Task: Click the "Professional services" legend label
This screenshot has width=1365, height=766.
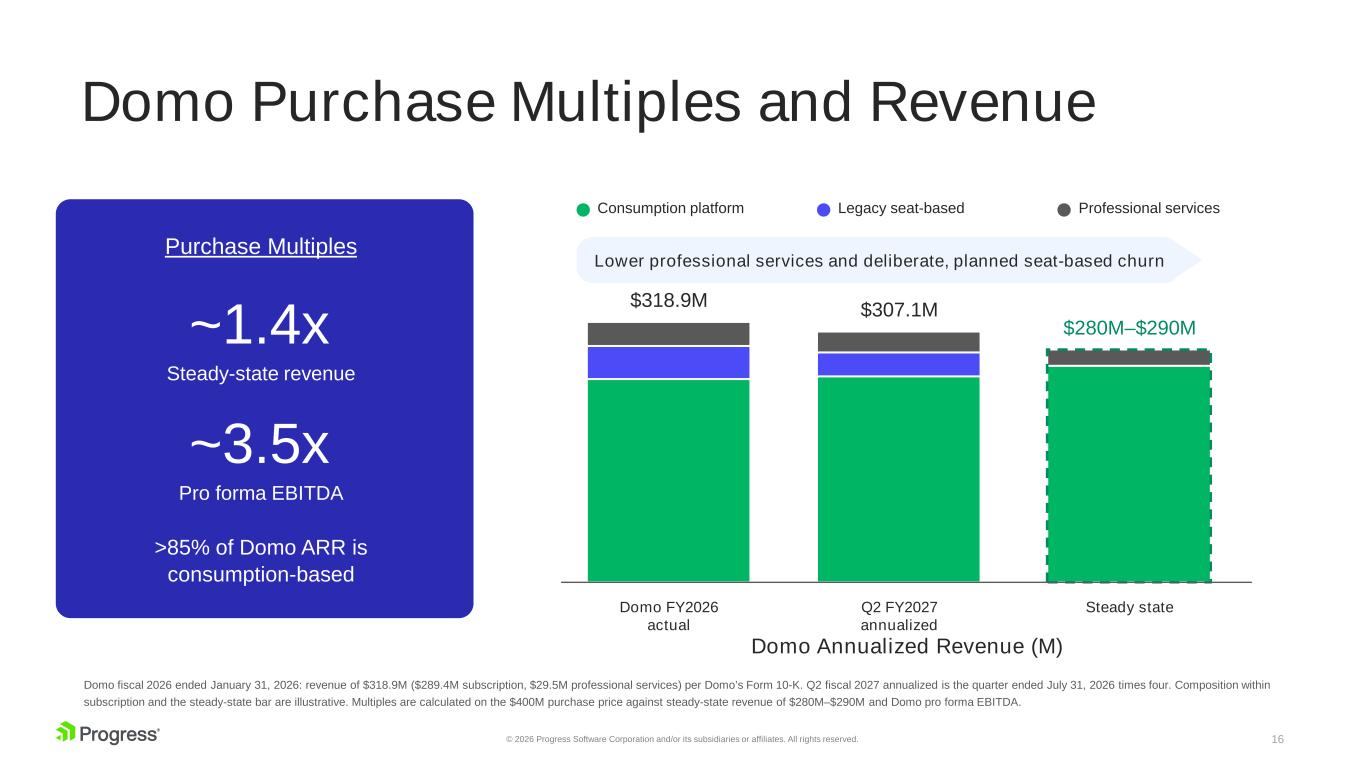Action: [1149, 208]
